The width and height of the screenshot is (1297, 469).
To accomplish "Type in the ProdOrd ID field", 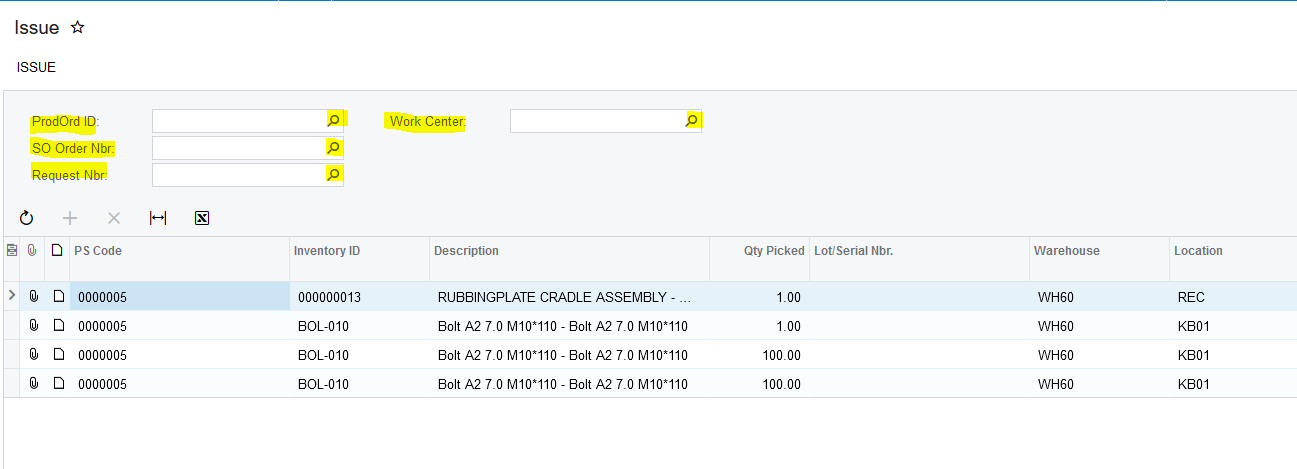I will tap(238, 121).
